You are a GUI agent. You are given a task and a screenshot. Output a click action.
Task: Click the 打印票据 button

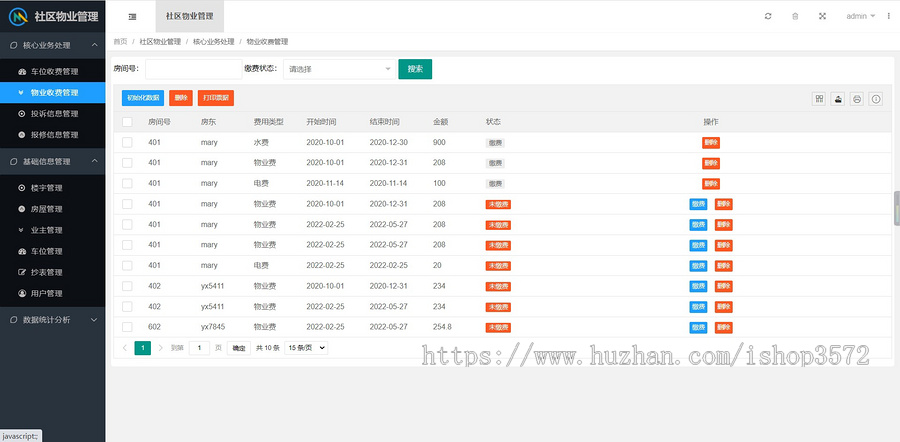[x=216, y=98]
